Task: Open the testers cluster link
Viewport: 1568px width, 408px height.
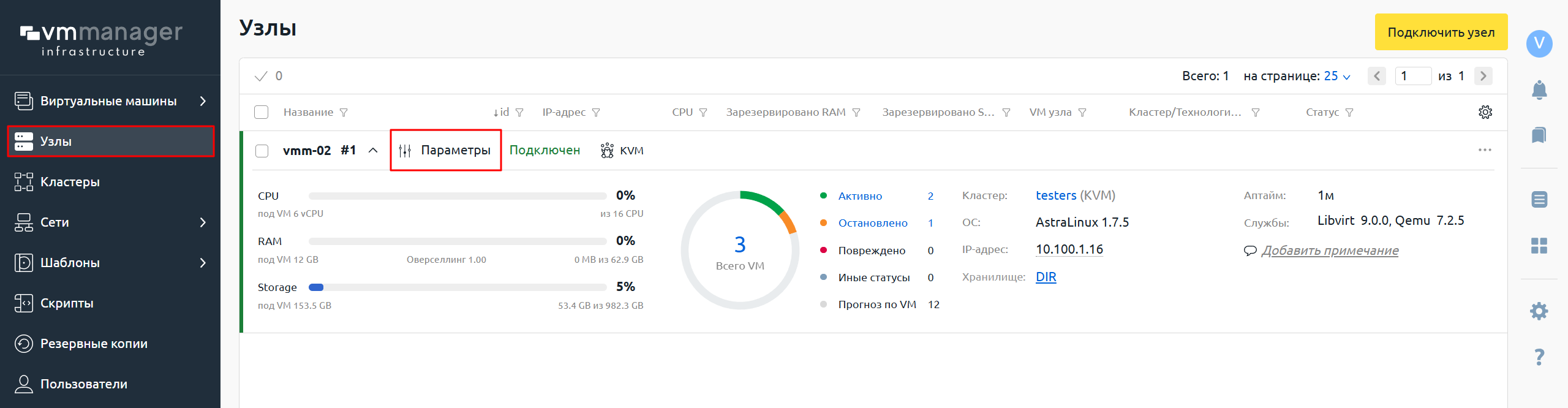Action: pos(1055,195)
